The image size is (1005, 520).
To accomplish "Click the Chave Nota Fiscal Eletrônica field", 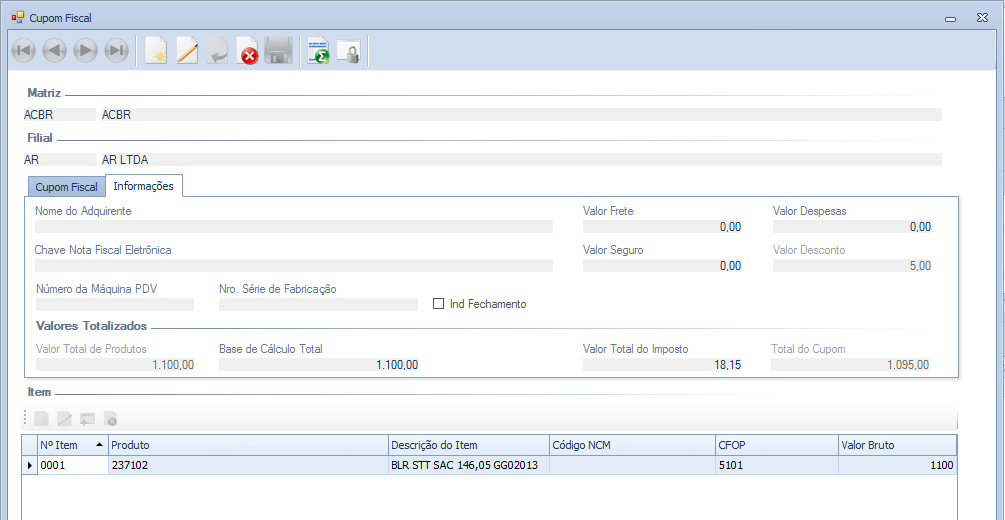I will point(293,266).
